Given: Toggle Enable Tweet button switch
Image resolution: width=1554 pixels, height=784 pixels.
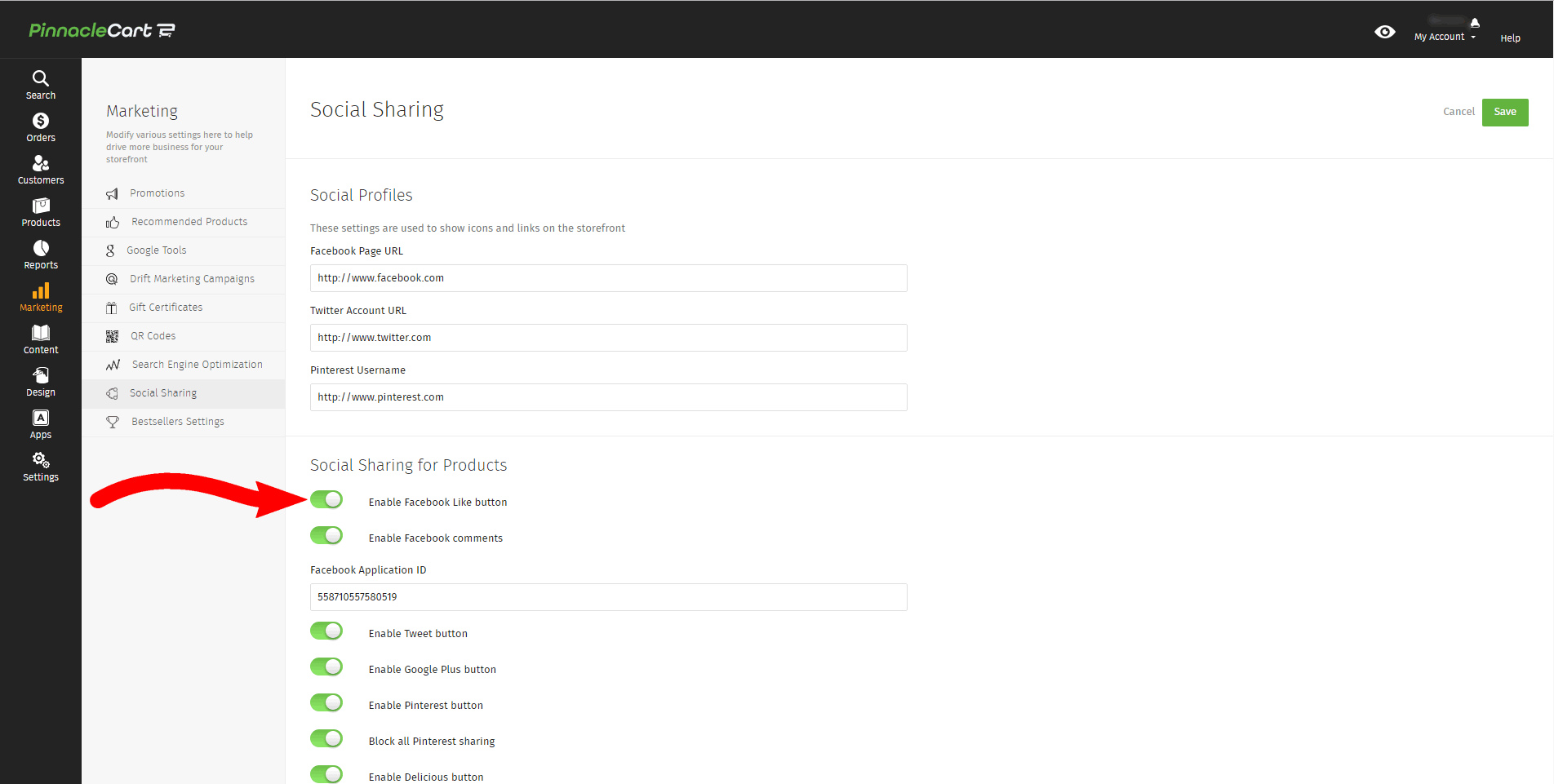Looking at the screenshot, I should [326, 631].
